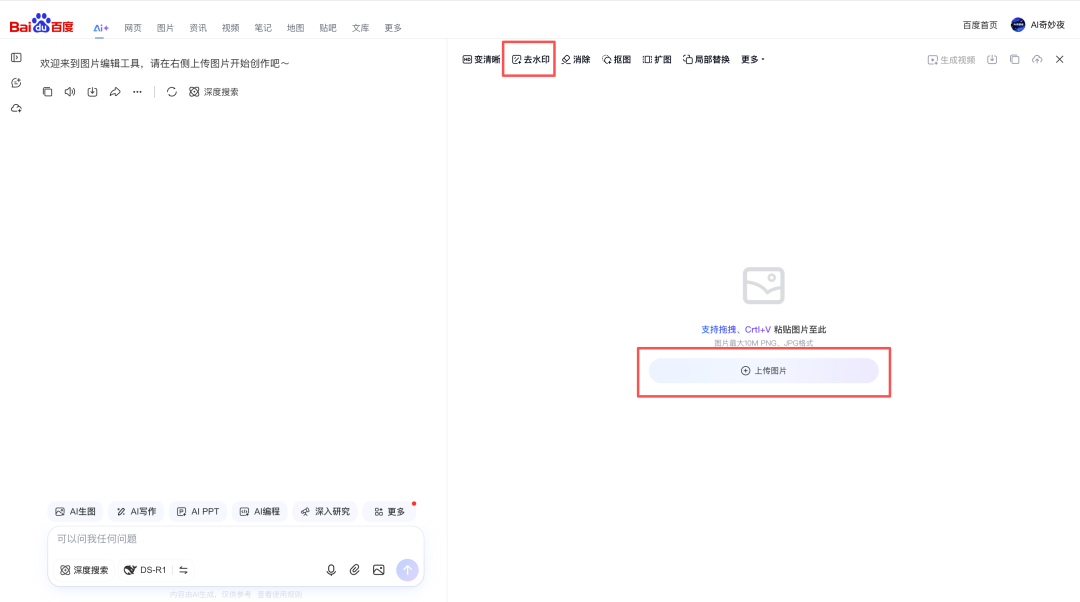Click the image placeholder icon
1080x602 pixels.
coord(763,285)
